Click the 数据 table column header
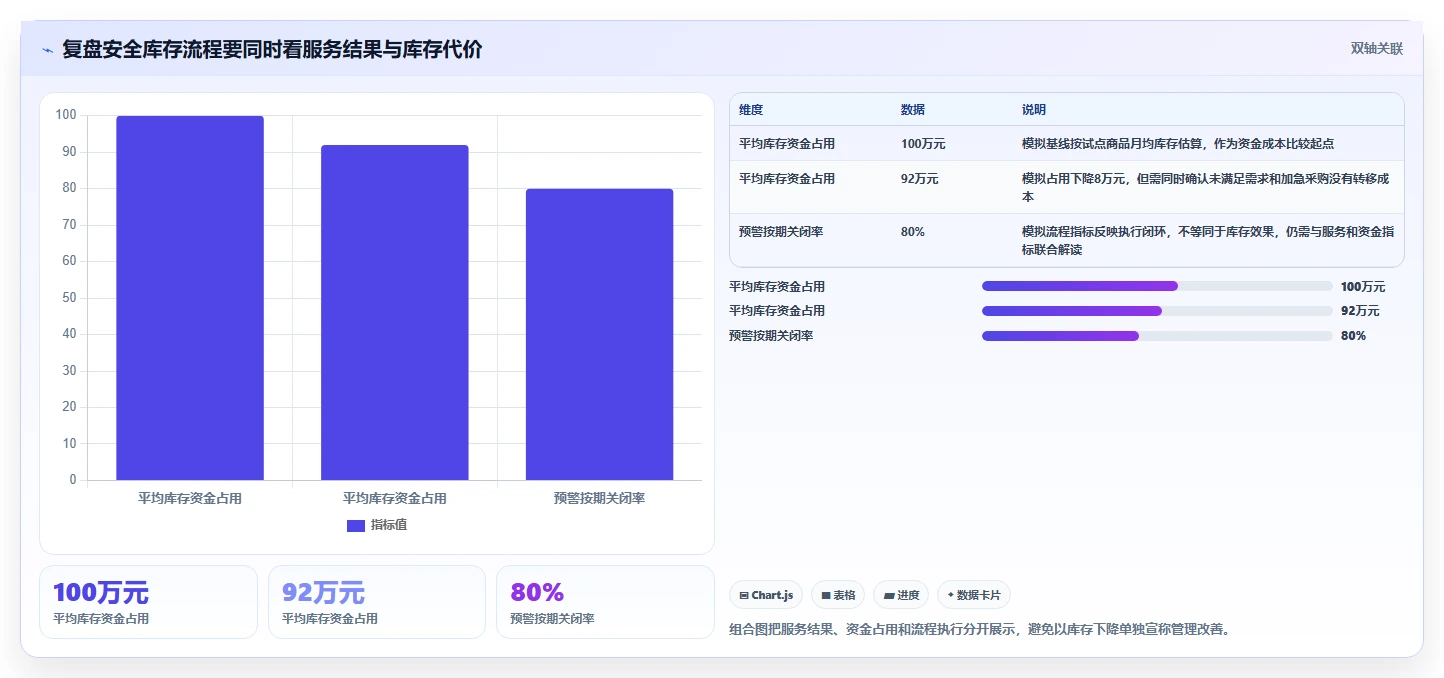The image size is (1444, 678). [913, 110]
